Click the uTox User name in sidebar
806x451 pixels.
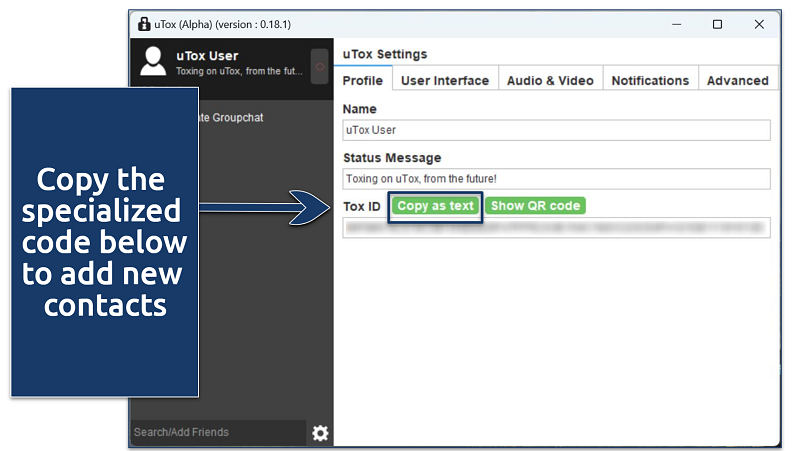click(207, 56)
